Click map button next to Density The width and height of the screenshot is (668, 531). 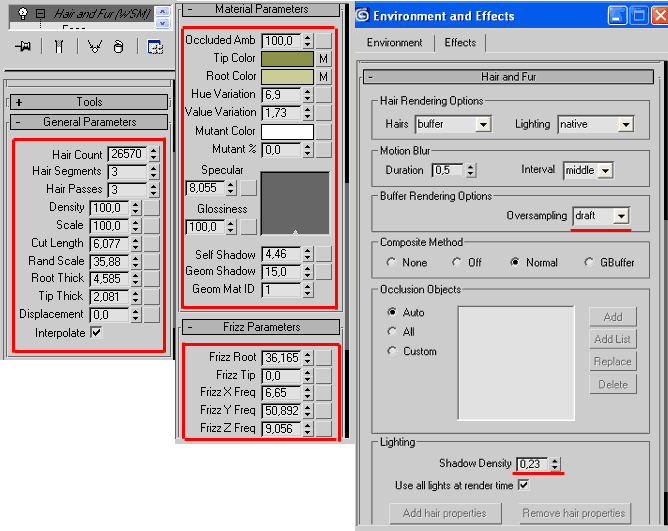[x=151, y=208]
